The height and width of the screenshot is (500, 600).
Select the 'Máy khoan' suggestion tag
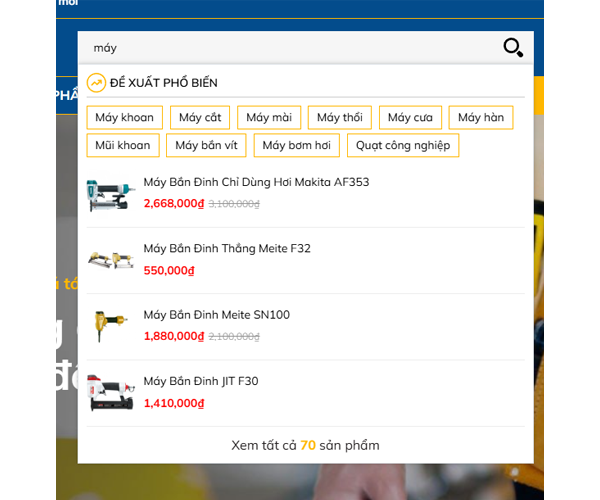(124, 118)
